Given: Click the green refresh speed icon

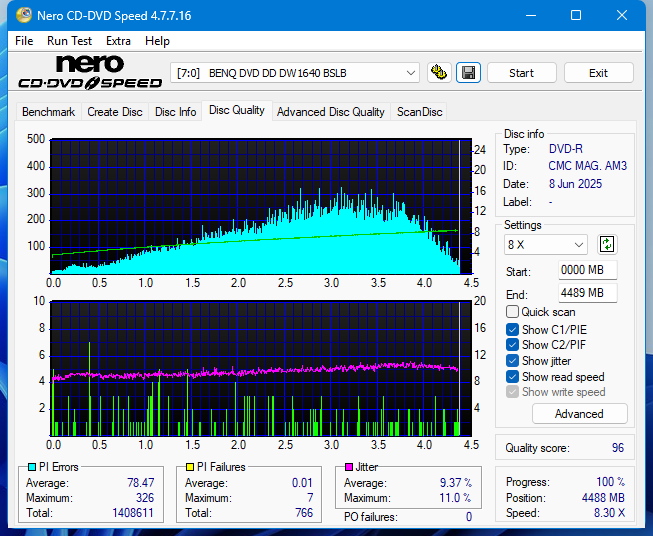Looking at the screenshot, I should (607, 244).
